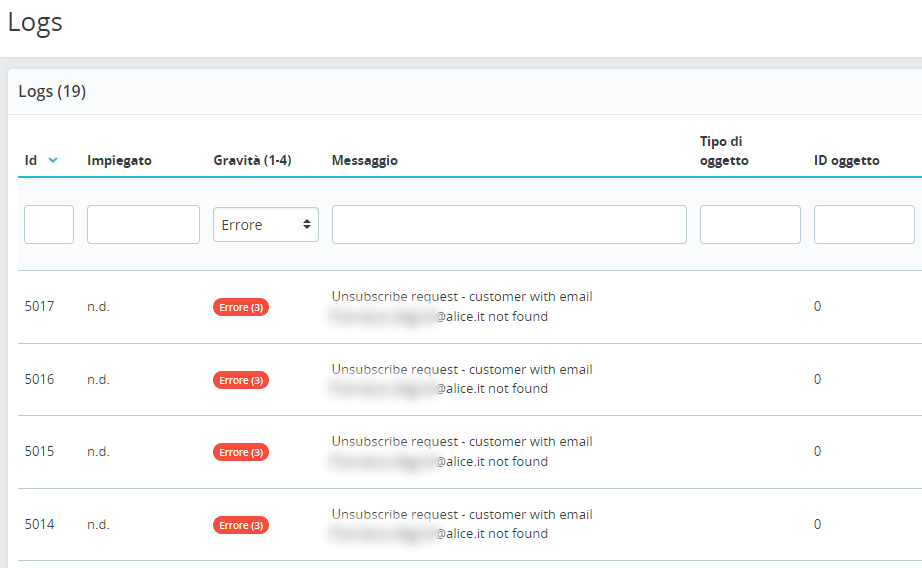Click the Logs (19) panel heading
Viewport: 922px width, 568px height.
[52, 92]
